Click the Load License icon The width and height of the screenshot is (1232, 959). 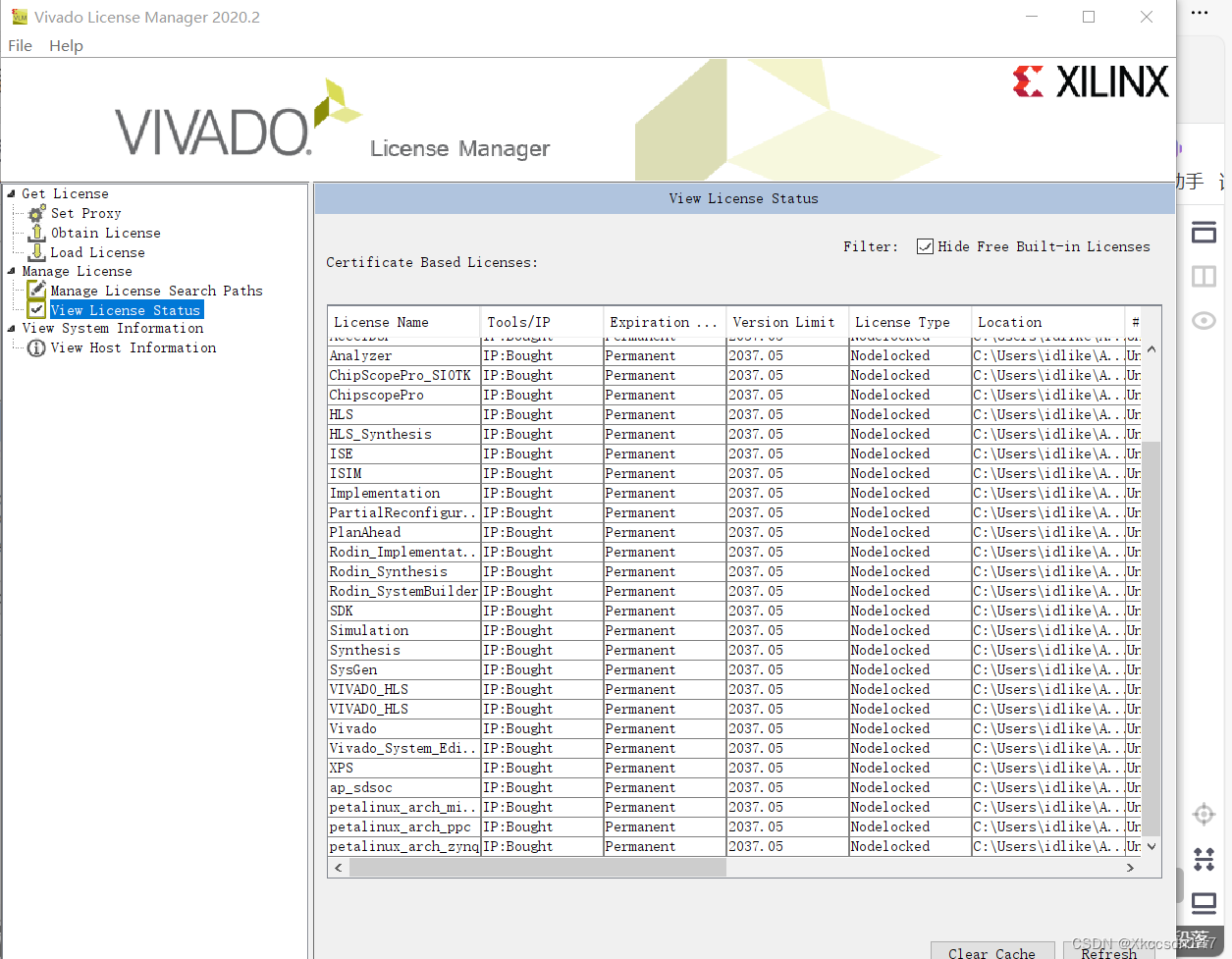tap(36, 252)
